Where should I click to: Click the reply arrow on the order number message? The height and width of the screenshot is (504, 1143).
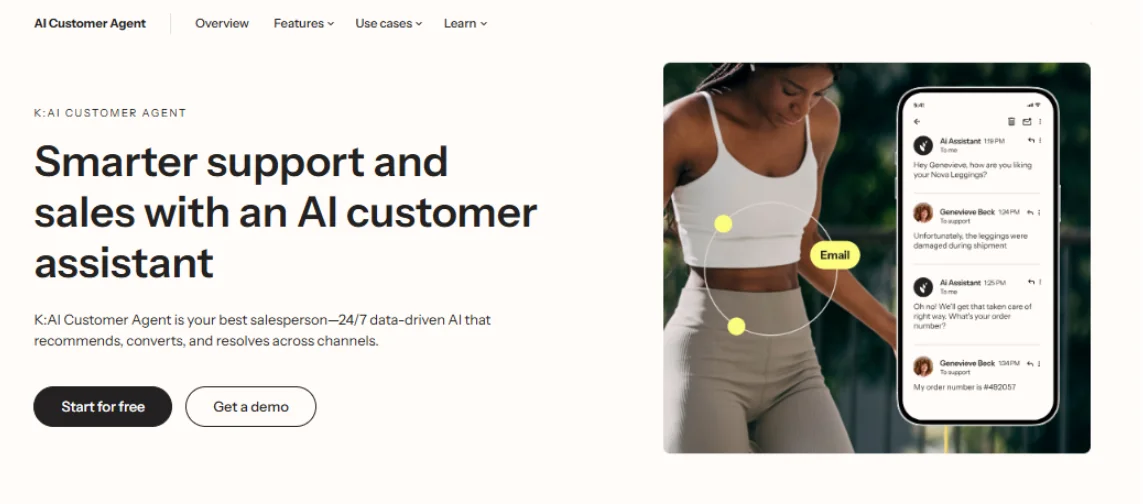tap(1031, 363)
